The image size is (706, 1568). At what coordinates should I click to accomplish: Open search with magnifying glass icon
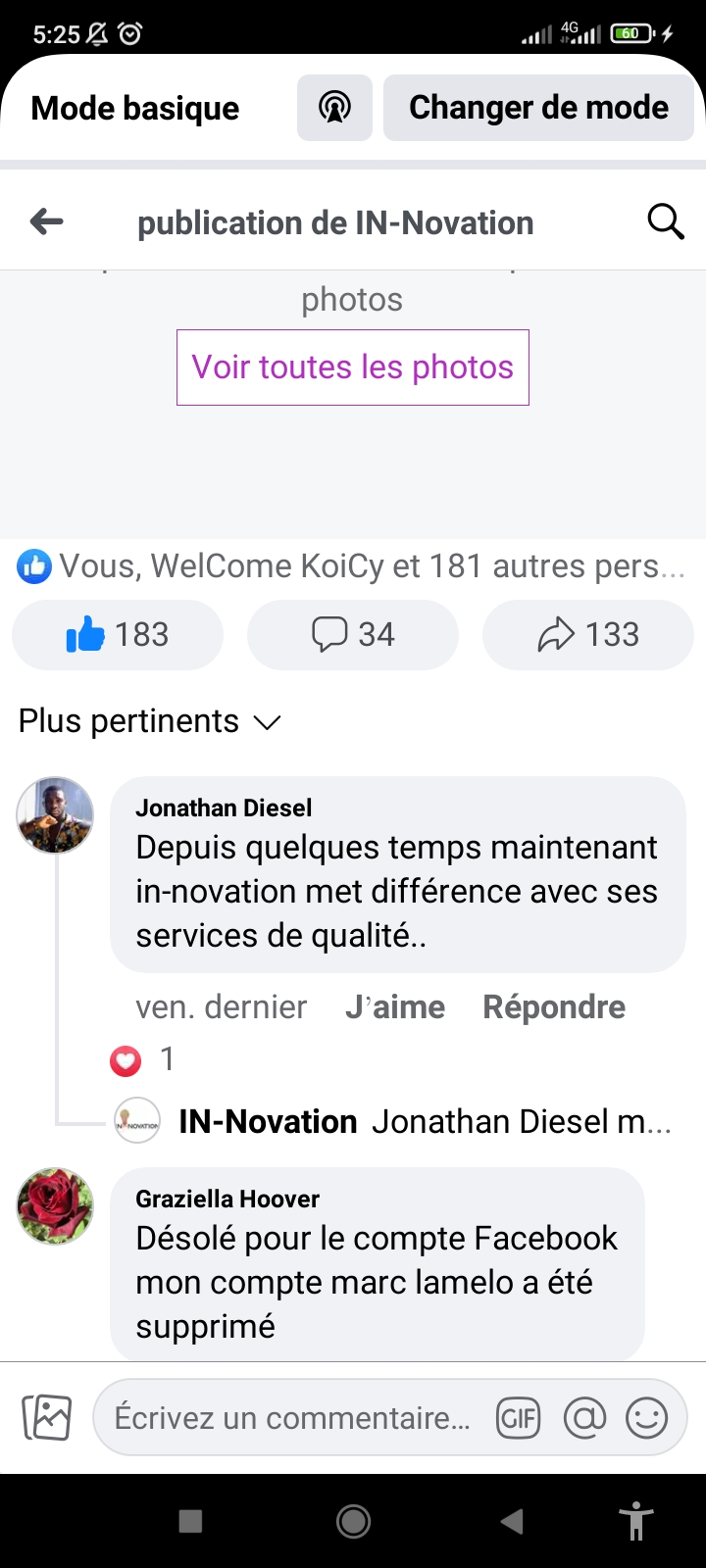[666, 222]
